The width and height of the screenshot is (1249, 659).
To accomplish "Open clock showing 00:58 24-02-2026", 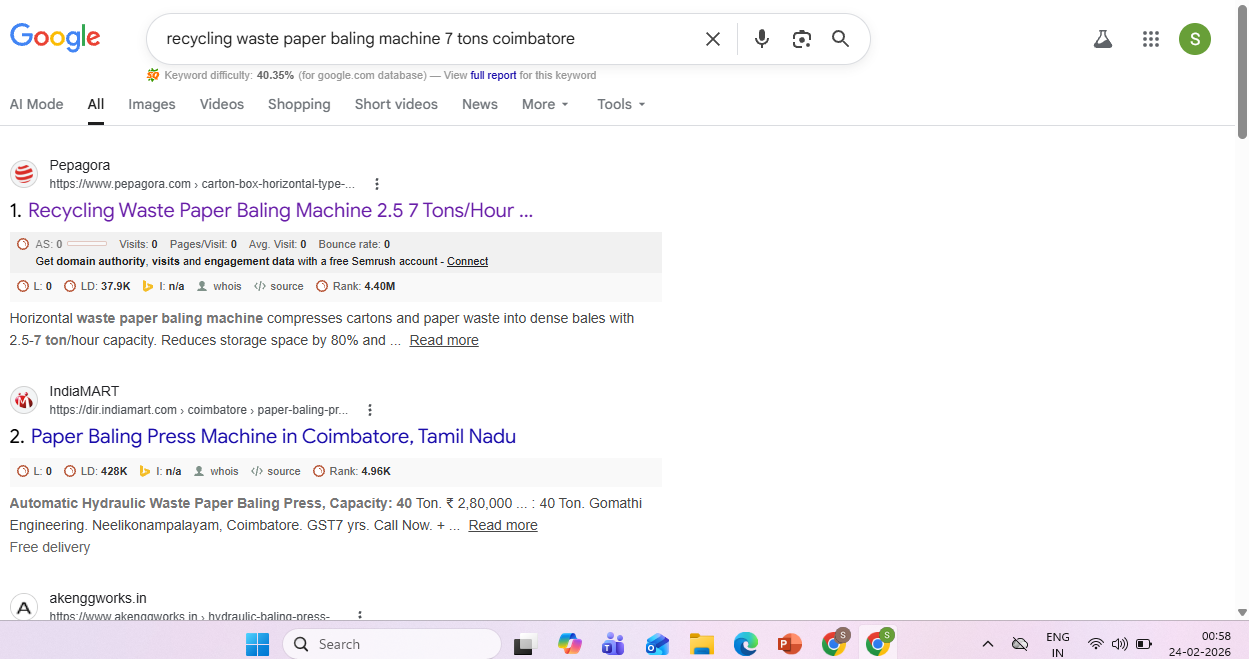I will pos(1202,644).
